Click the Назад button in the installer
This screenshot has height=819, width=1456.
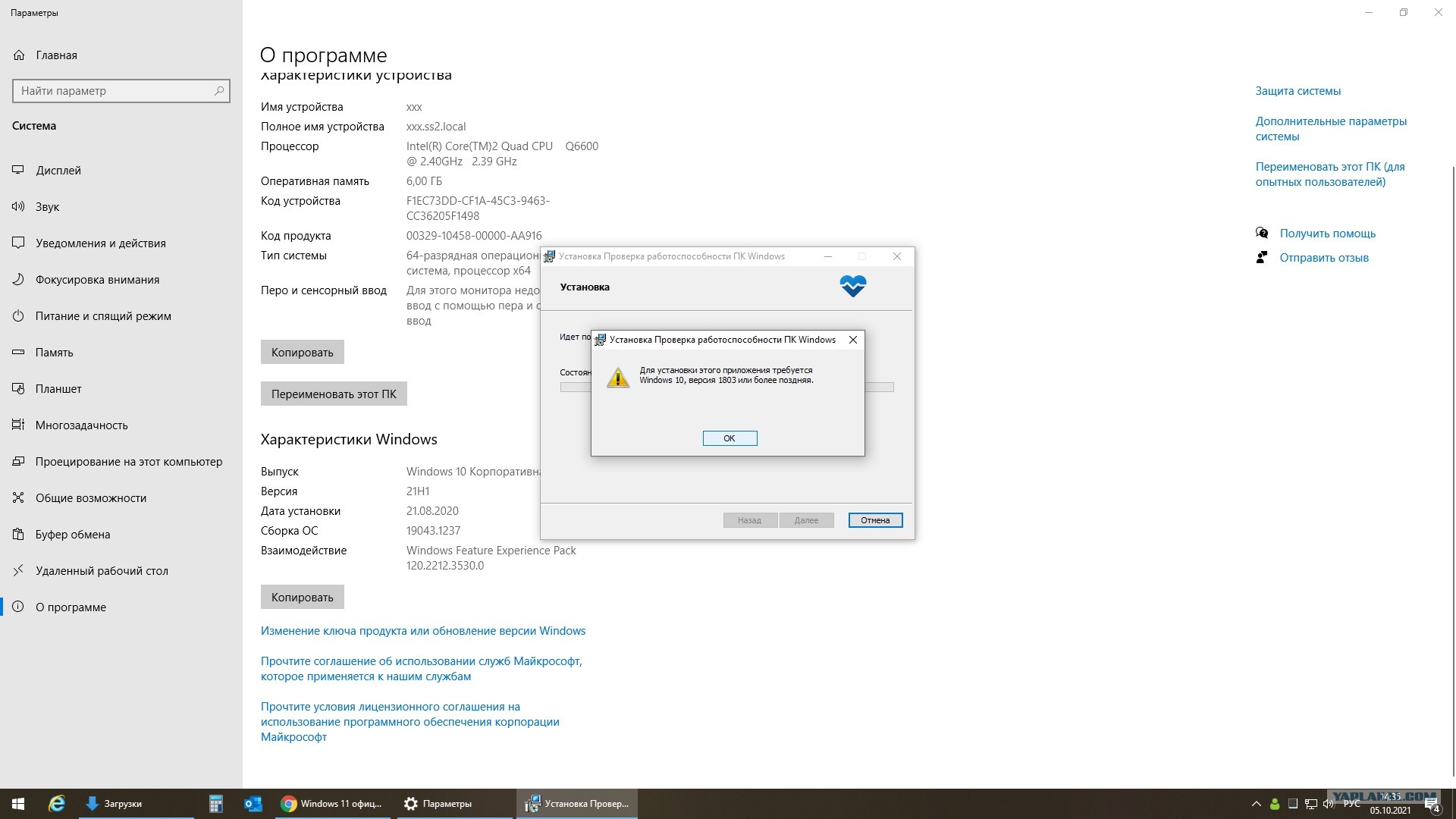(x=749, y=520)
